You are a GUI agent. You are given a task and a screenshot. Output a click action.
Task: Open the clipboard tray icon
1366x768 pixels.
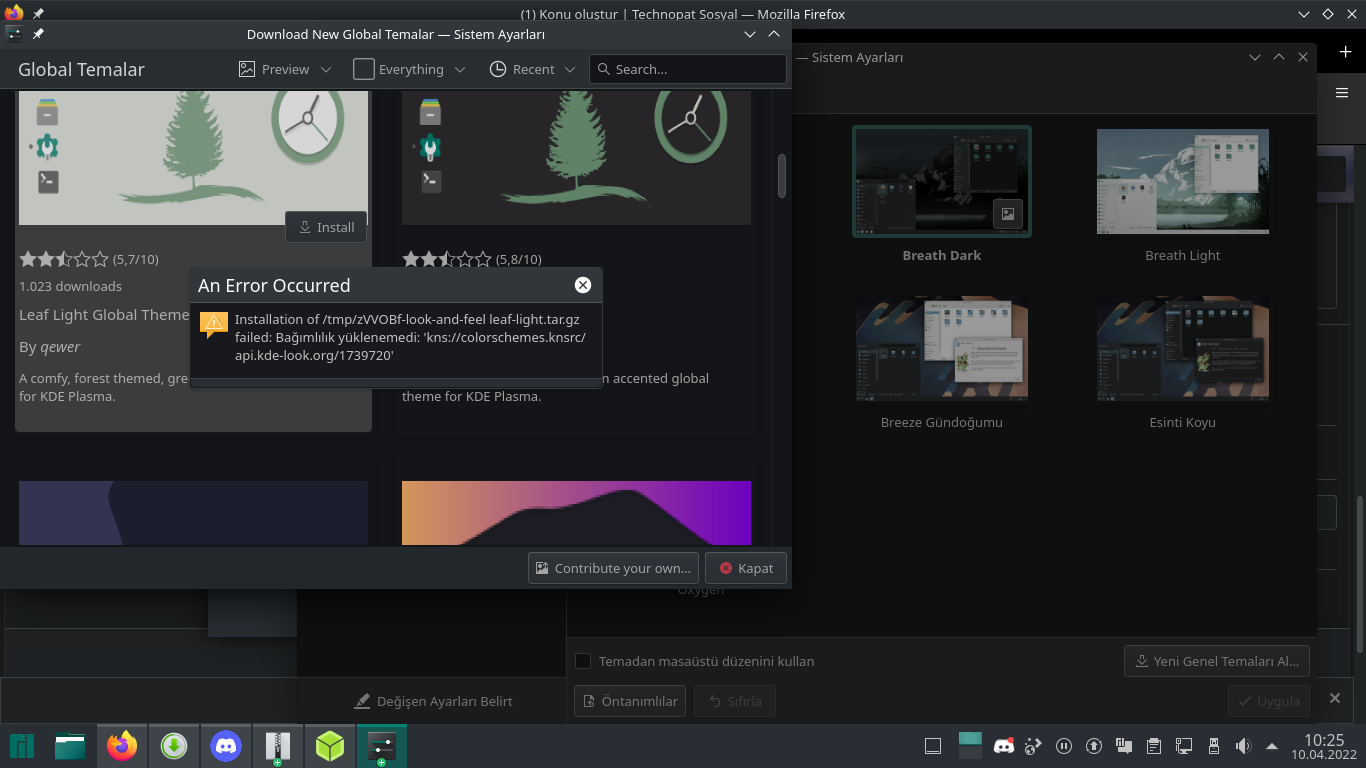1154,746
